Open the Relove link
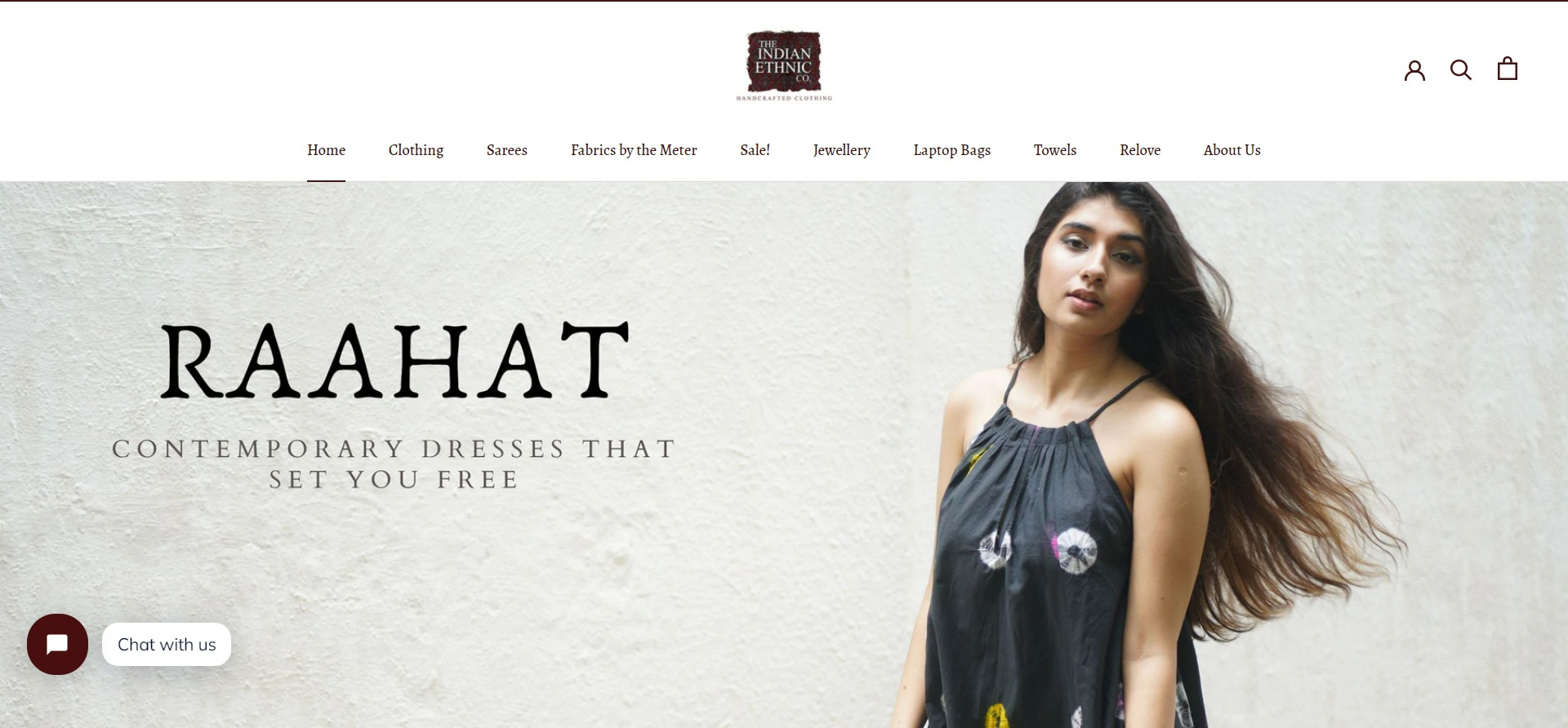 pyautogui.click(x=1139, y=150)
